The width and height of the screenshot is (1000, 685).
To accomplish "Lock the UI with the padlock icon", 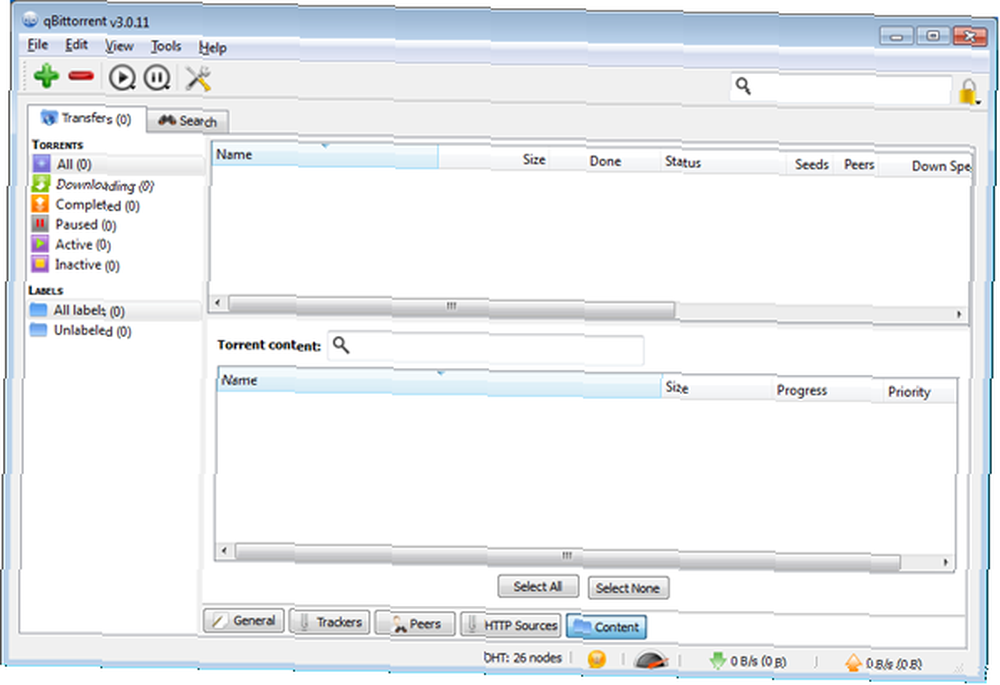I will point(967,91).
